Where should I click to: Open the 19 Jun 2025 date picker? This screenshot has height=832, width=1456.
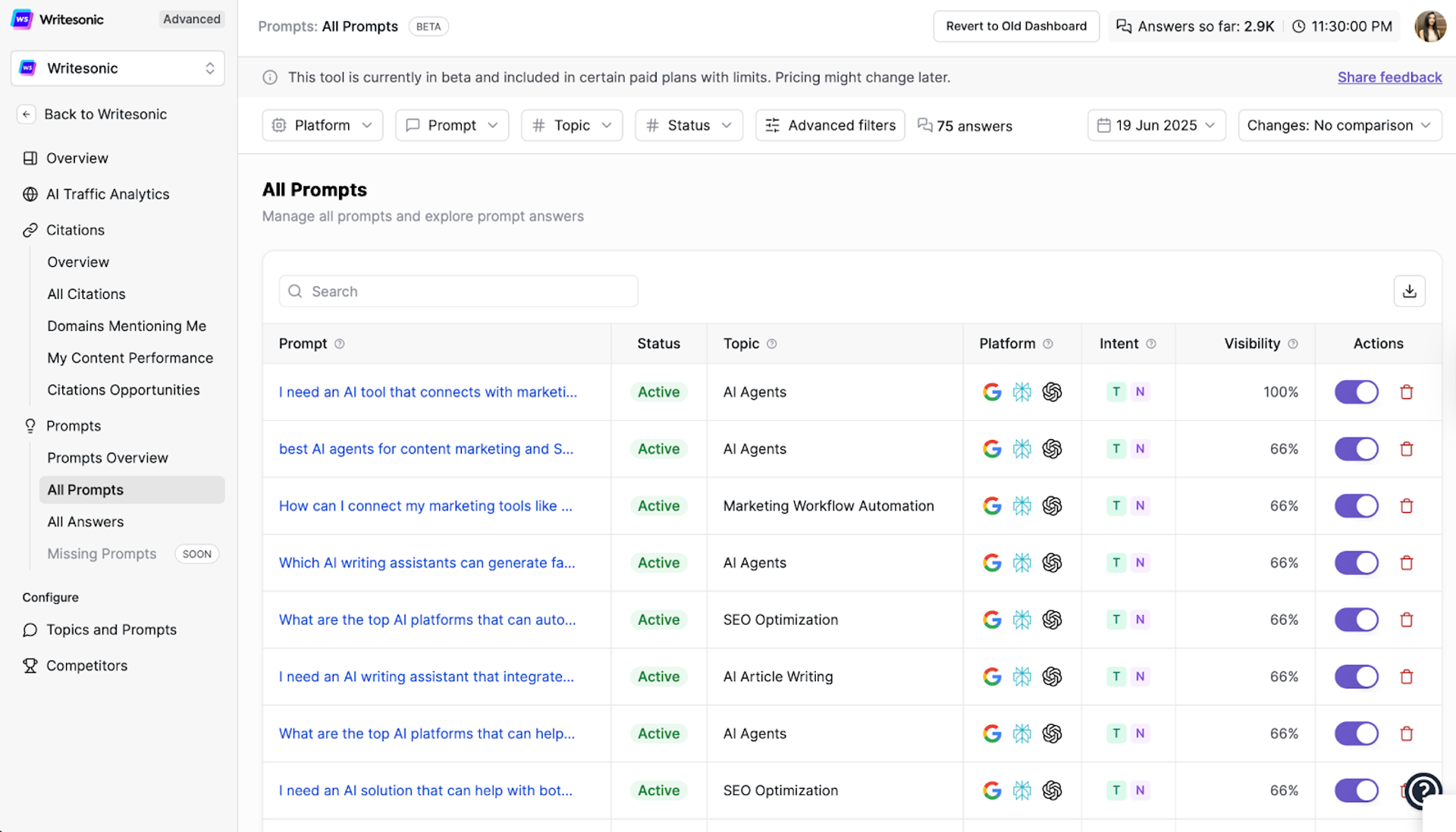point(1156,125)
